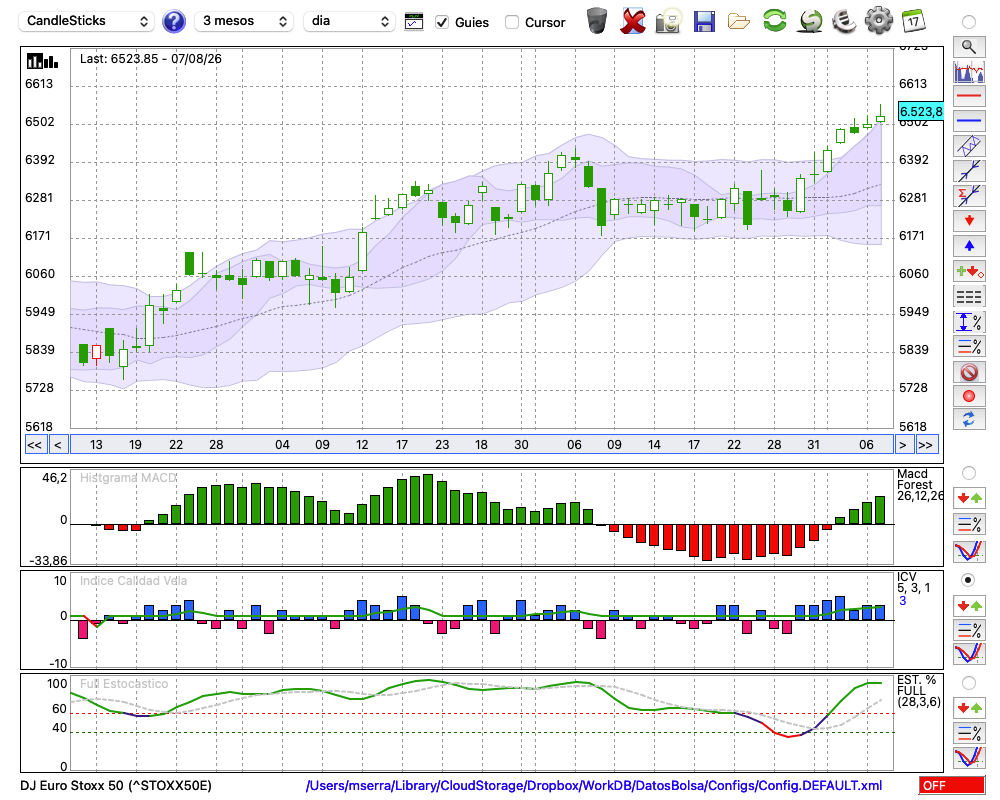Click the date timeline scrollbar
The width and height of the screenshot is (1000, 800).
pyautogui.click(x=482, y=445)
